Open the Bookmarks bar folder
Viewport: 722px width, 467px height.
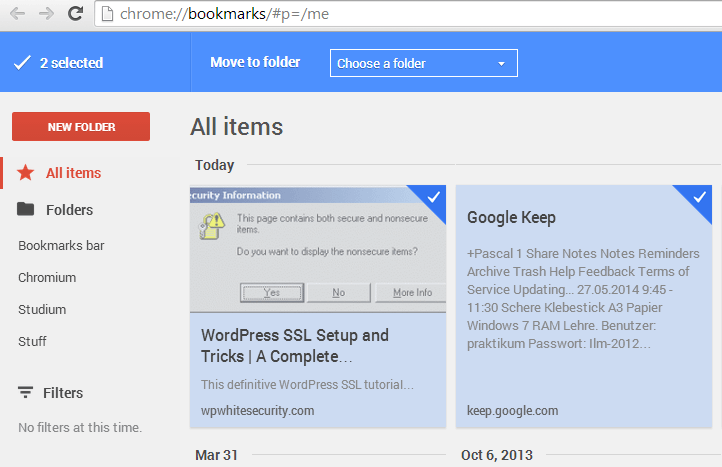click(61, 245)
